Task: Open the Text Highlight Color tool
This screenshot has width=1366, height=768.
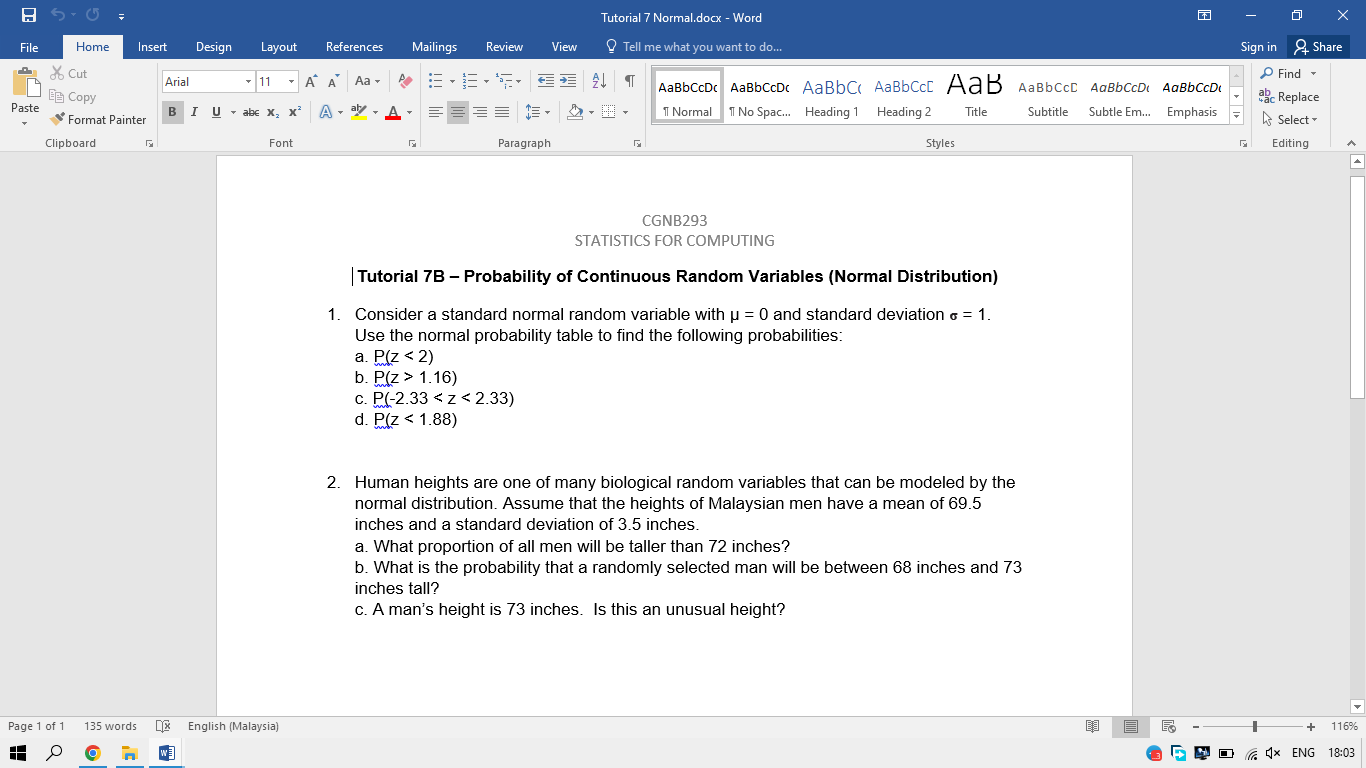Action: (x=360, y=112)
